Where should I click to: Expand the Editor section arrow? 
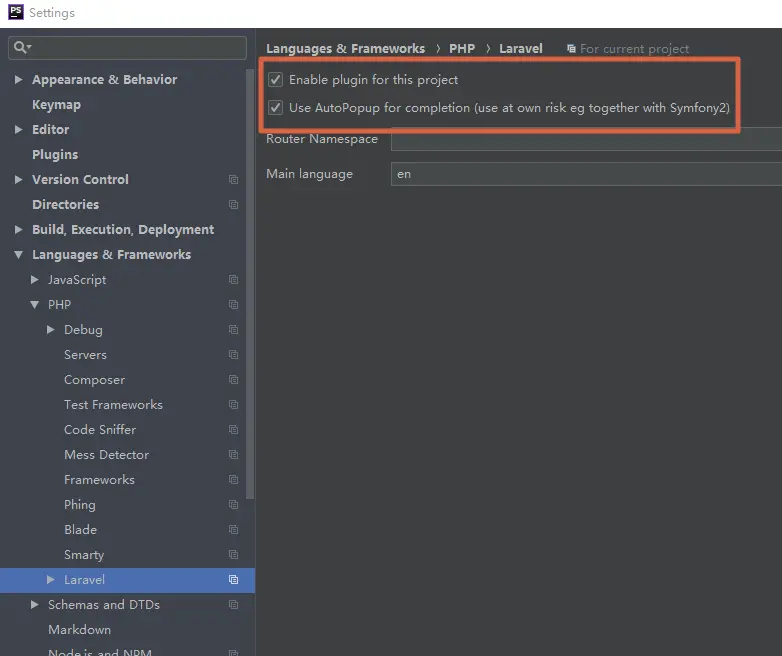[18, 130]
